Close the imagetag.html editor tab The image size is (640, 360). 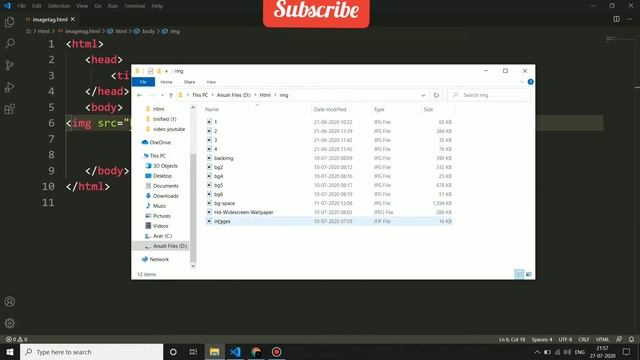tap(73, 19)
